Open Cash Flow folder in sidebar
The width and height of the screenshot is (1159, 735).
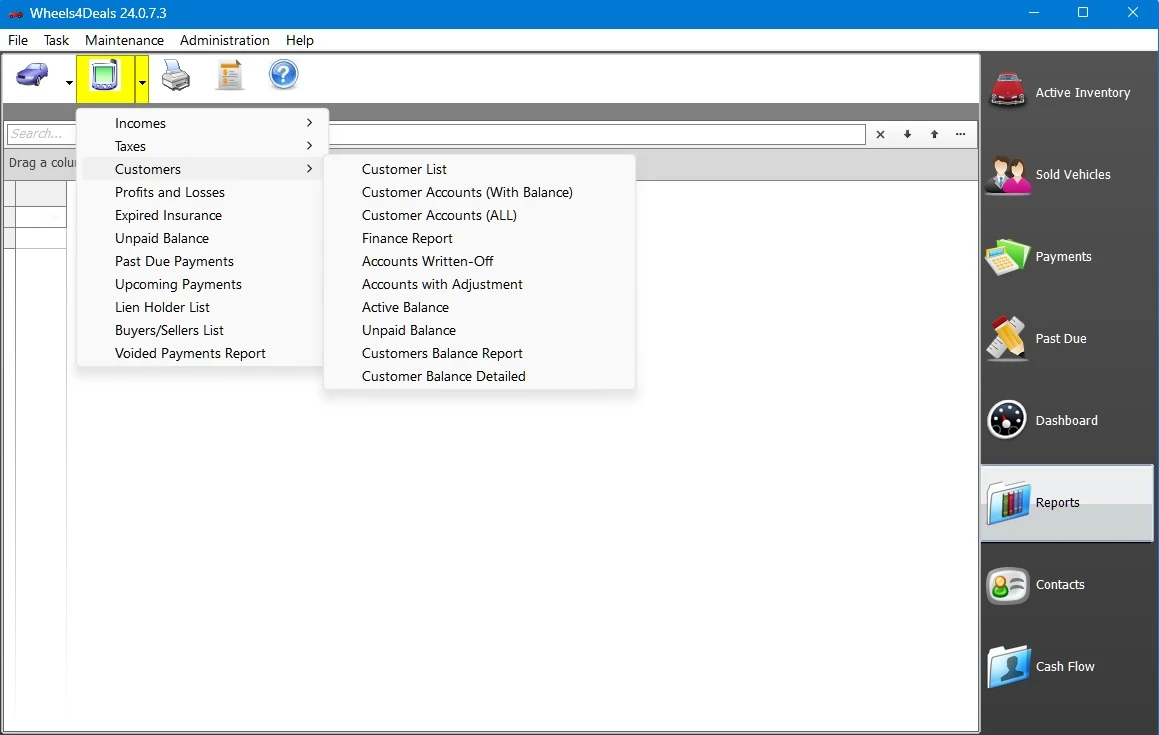click(x=1066, y=666)
